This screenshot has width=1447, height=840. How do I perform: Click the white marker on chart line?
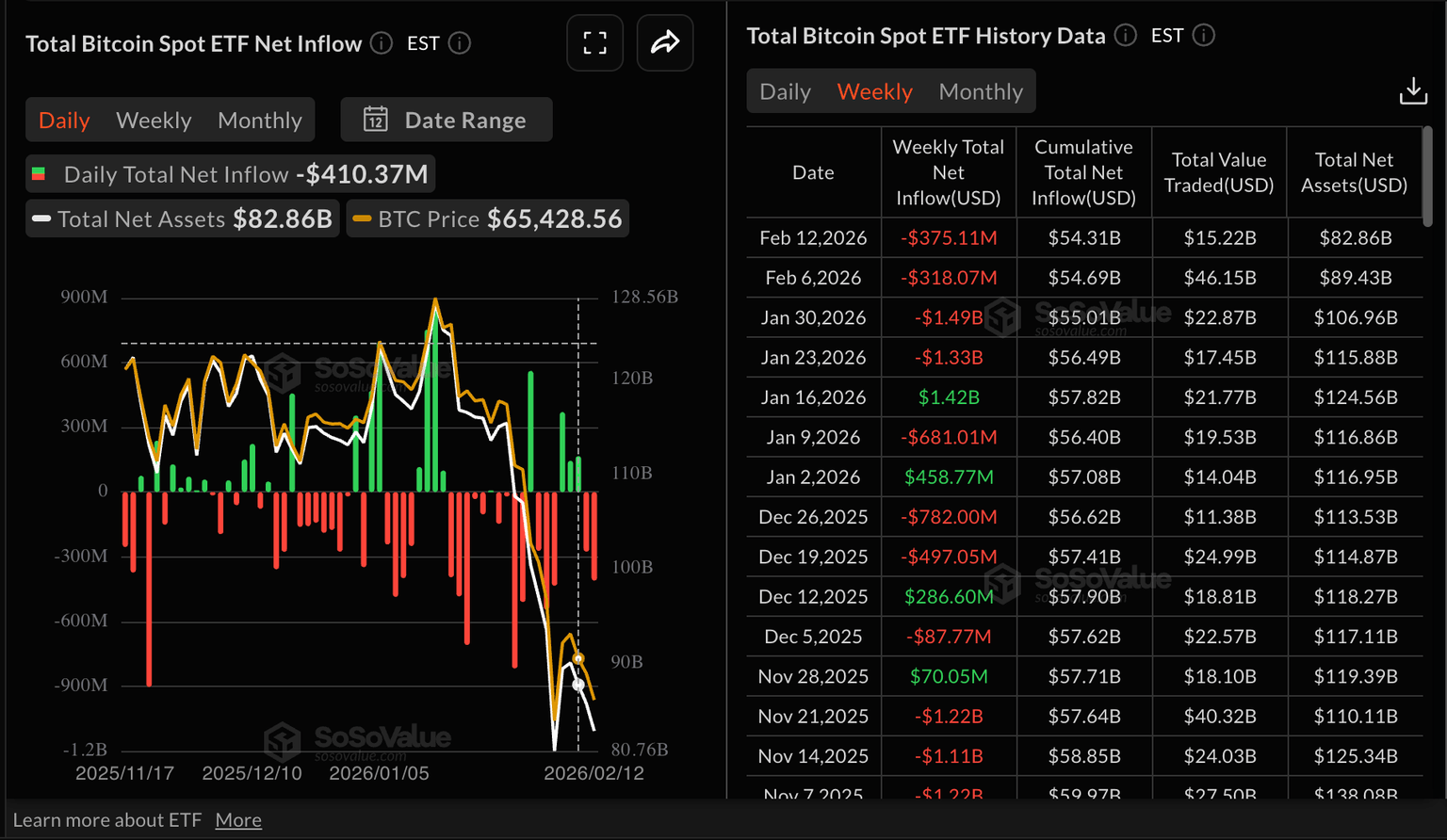coord(578,685)
